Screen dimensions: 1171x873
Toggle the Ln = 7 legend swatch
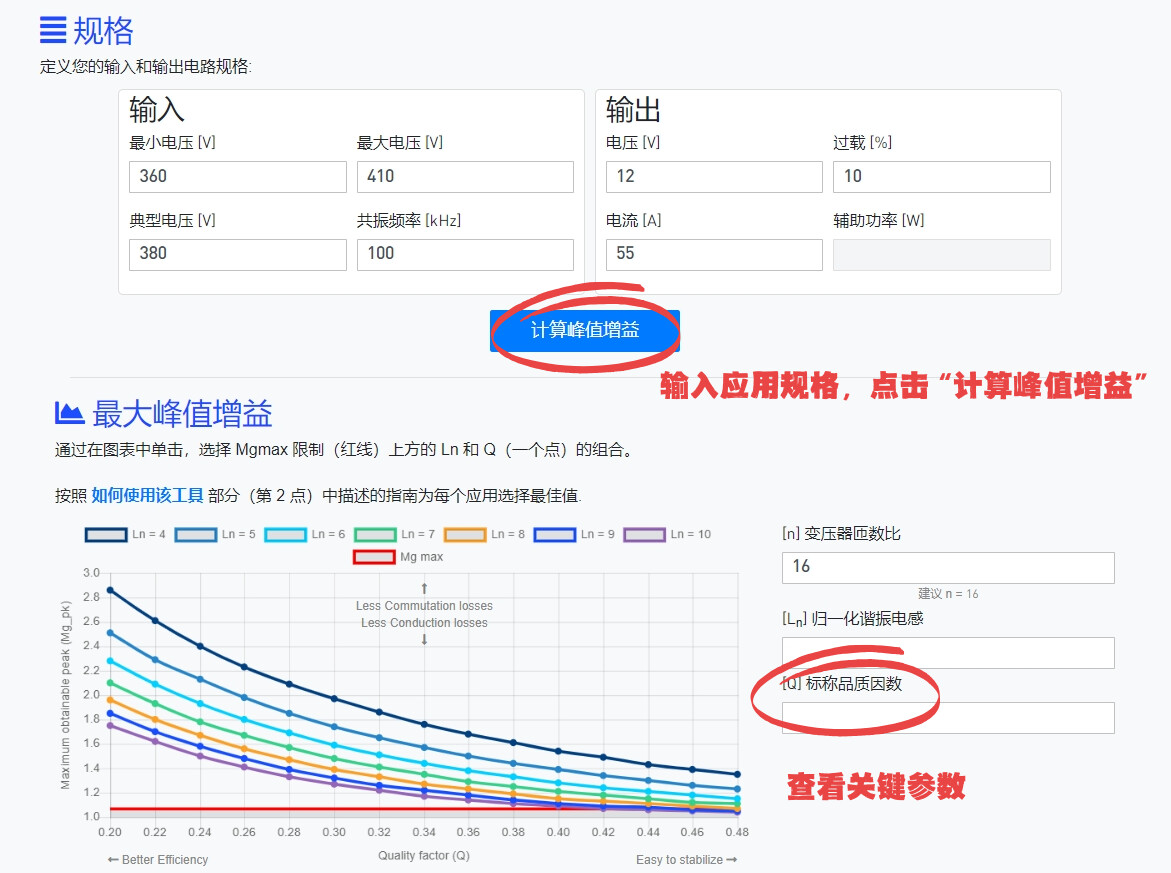pyautogui.click(x=376, y=535)
